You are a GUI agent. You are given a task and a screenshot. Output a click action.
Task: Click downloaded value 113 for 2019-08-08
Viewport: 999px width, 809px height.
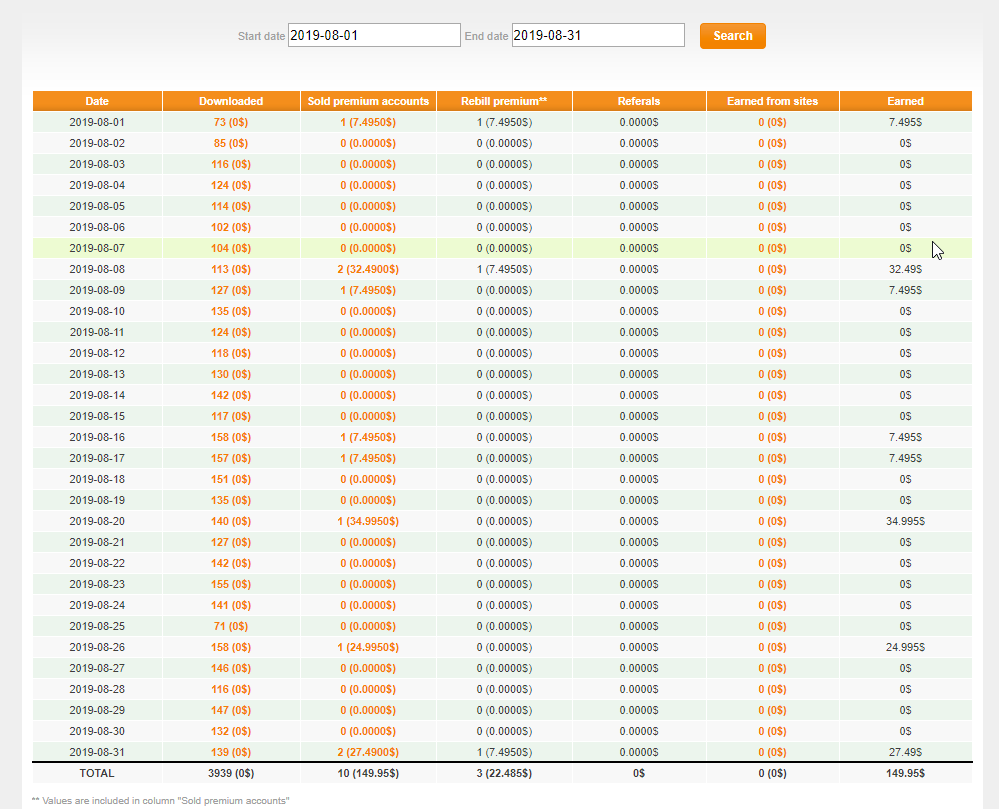(x=231, y=269)
